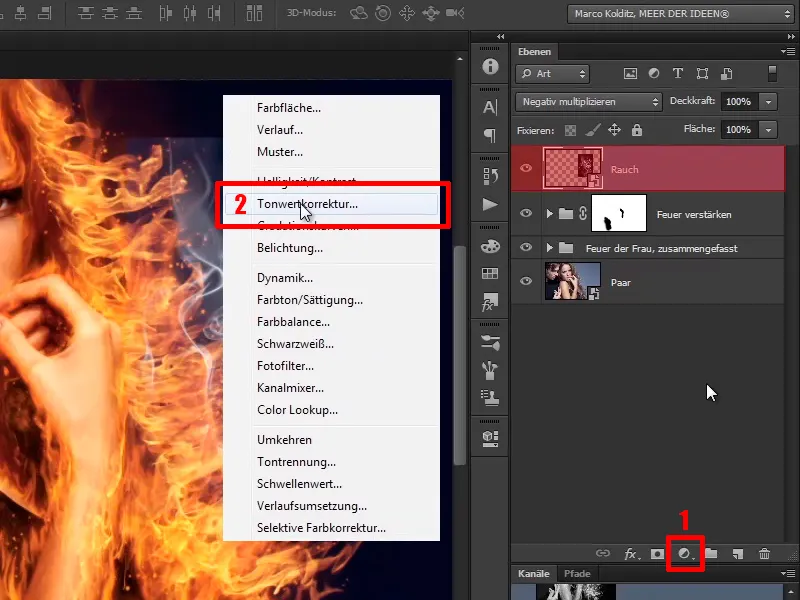Expand the Feuer der Frau group
Screen dimensions: 800x600
pyautogui.click(x=549, y=248)
